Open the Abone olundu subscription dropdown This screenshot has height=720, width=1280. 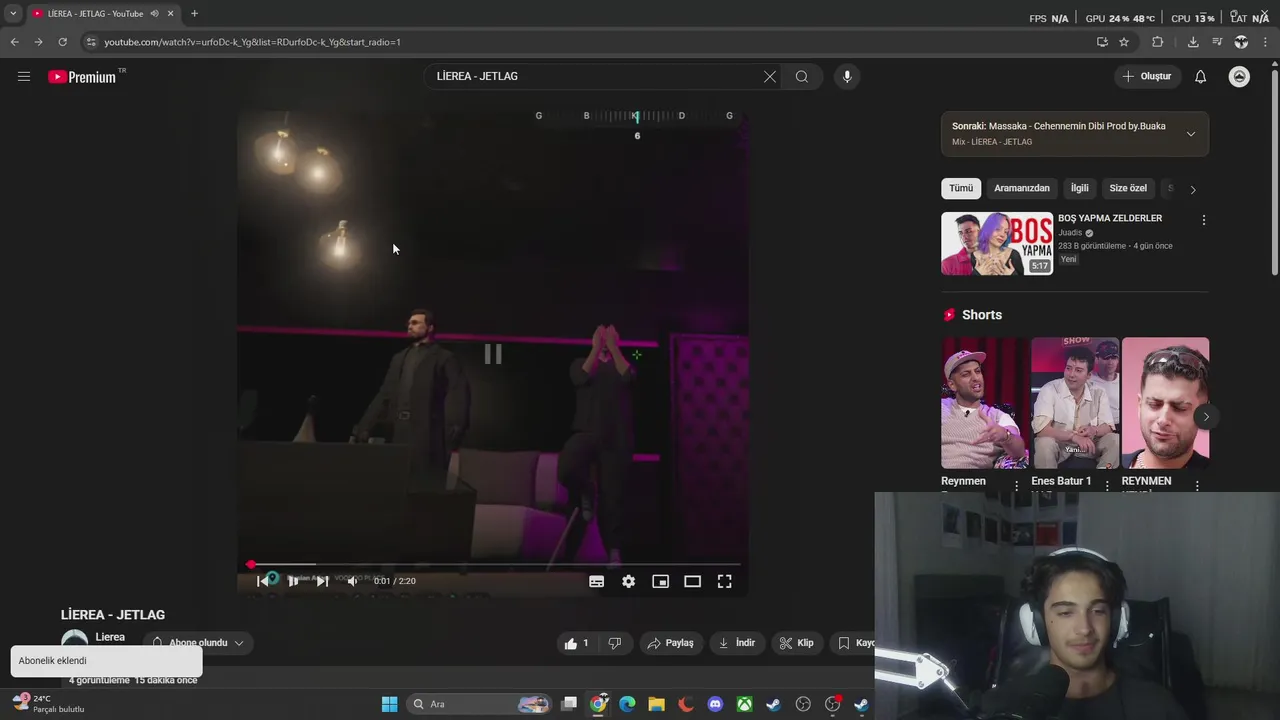198,643
